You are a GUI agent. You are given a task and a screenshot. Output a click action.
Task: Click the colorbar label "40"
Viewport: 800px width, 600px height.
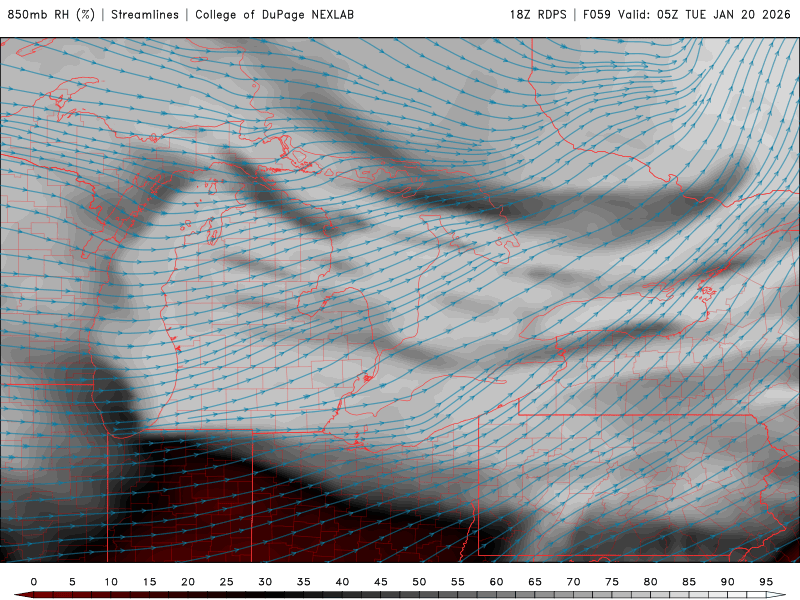click(x=342, y=582)
